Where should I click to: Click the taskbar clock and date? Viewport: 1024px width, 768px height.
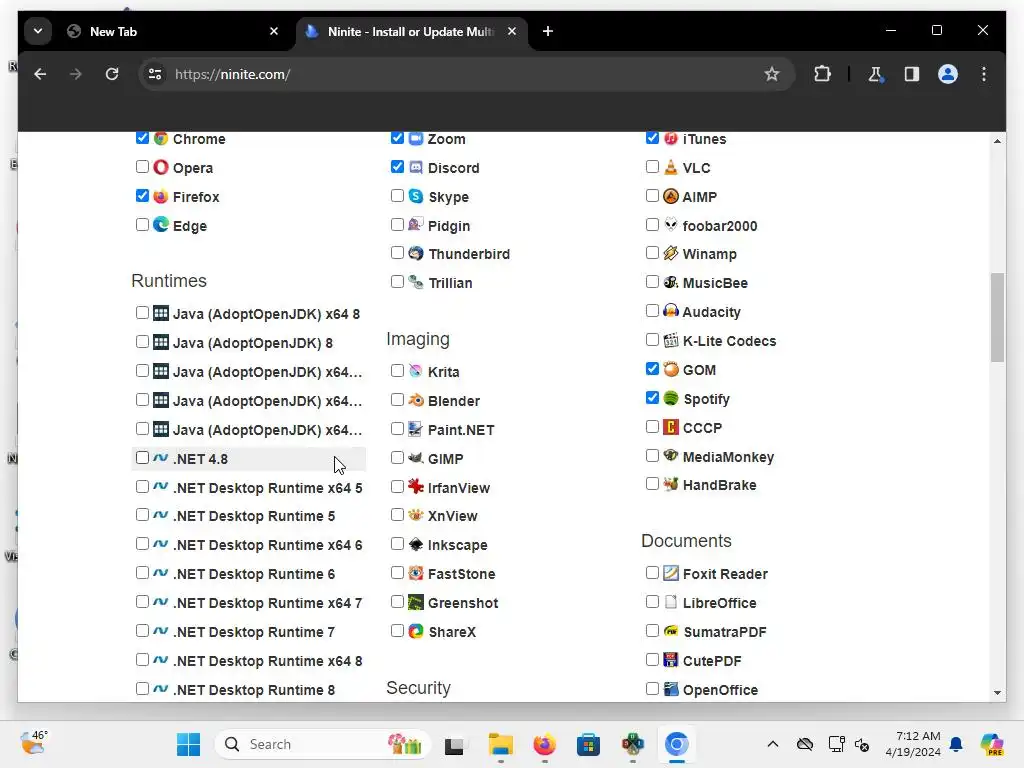pyautogui.click(x=913, y=744)
